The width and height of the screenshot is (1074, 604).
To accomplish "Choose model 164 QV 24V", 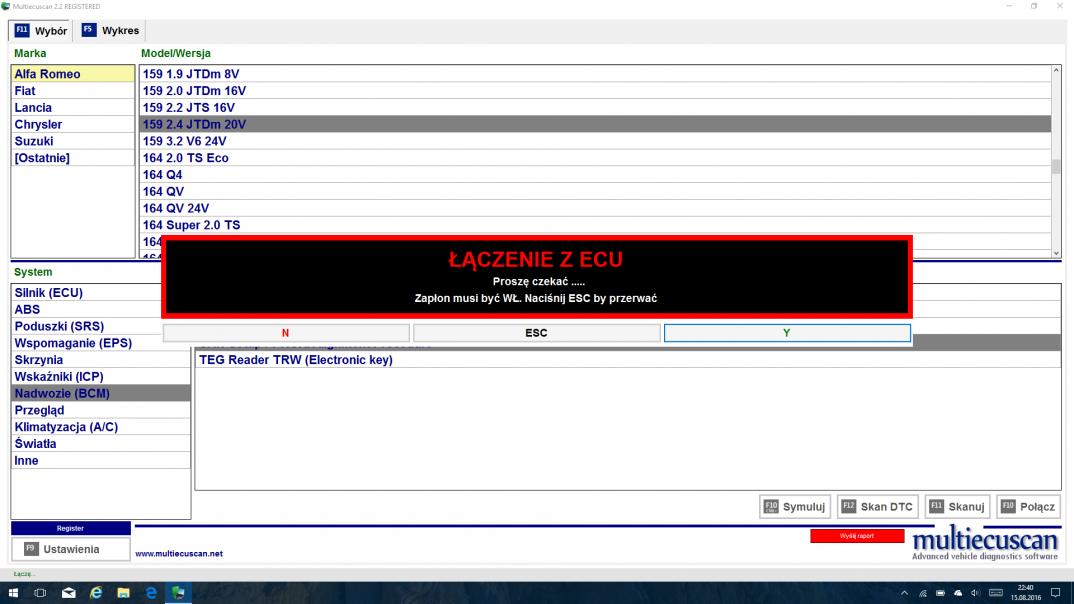I will 595,208.
